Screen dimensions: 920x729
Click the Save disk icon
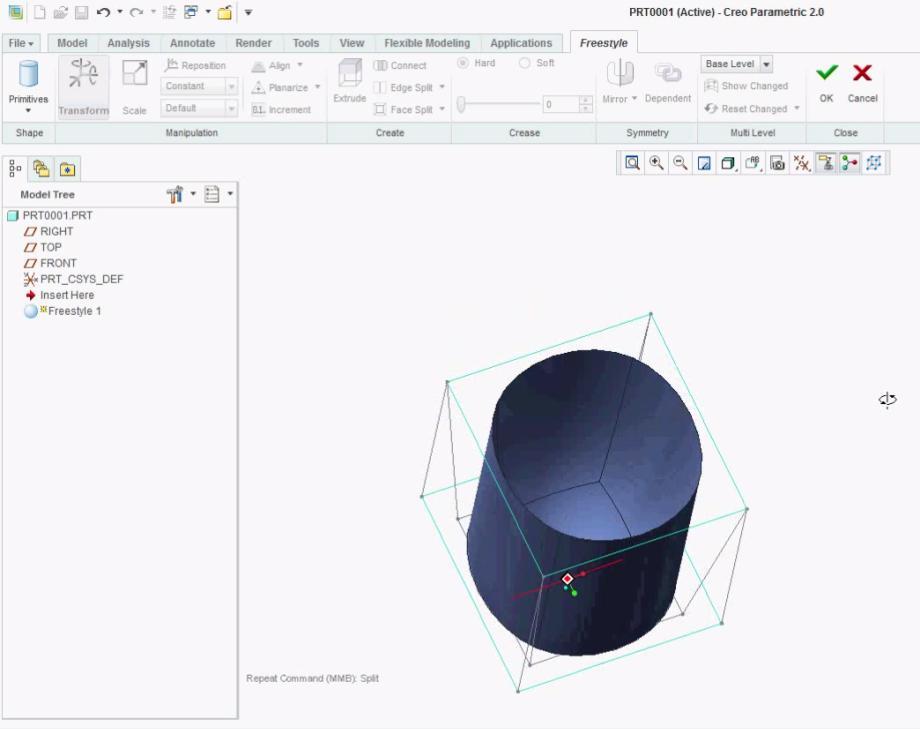(81, 12)
